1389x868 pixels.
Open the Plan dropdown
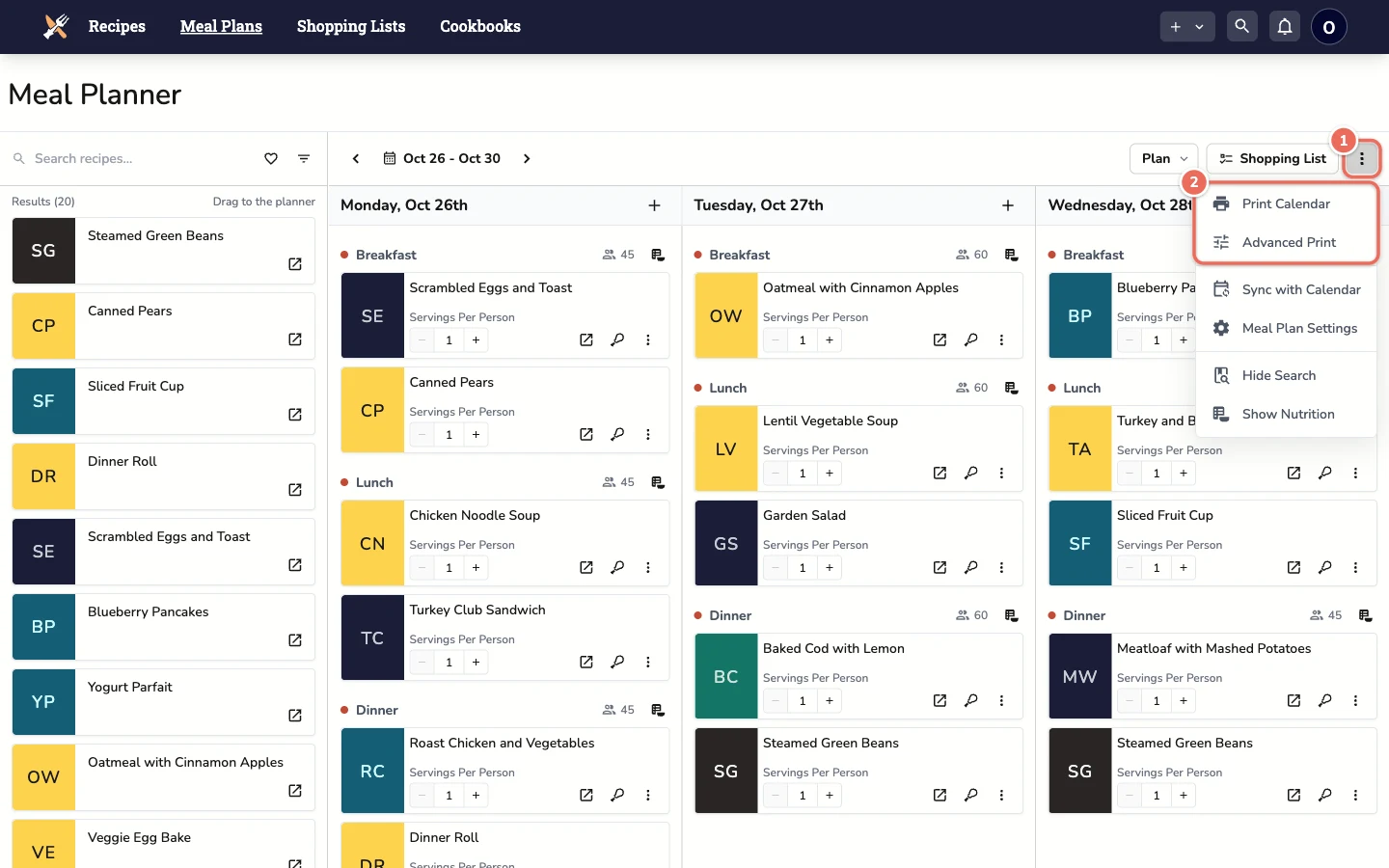(x=1164, y=159)
